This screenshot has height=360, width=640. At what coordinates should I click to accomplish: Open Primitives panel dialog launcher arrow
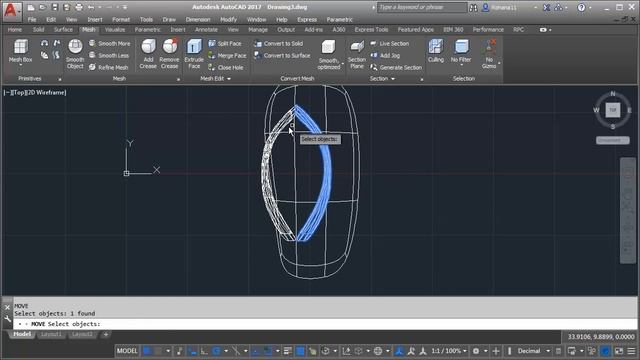tap(60, 79)
